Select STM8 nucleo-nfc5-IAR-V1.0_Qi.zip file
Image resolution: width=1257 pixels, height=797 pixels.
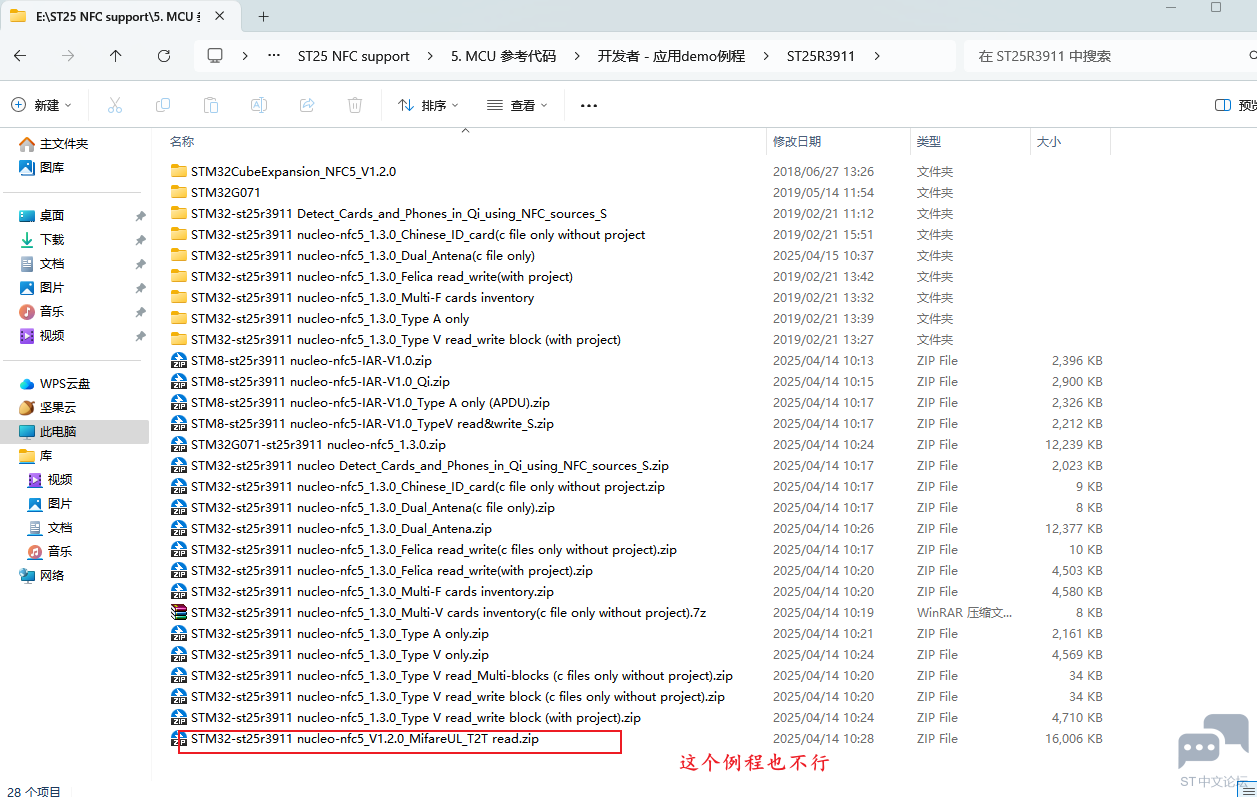coord(320,381)
